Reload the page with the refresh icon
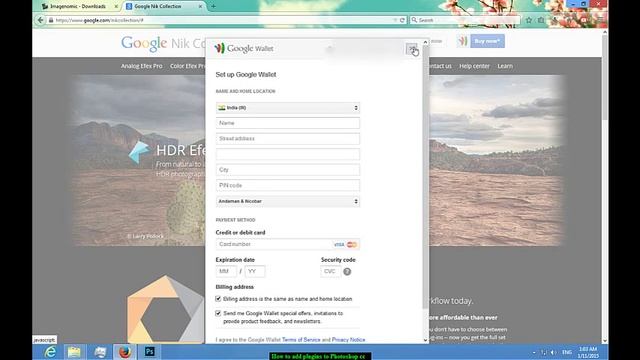The height and width of the screenshot is (360, 640). tap(402, 20)
